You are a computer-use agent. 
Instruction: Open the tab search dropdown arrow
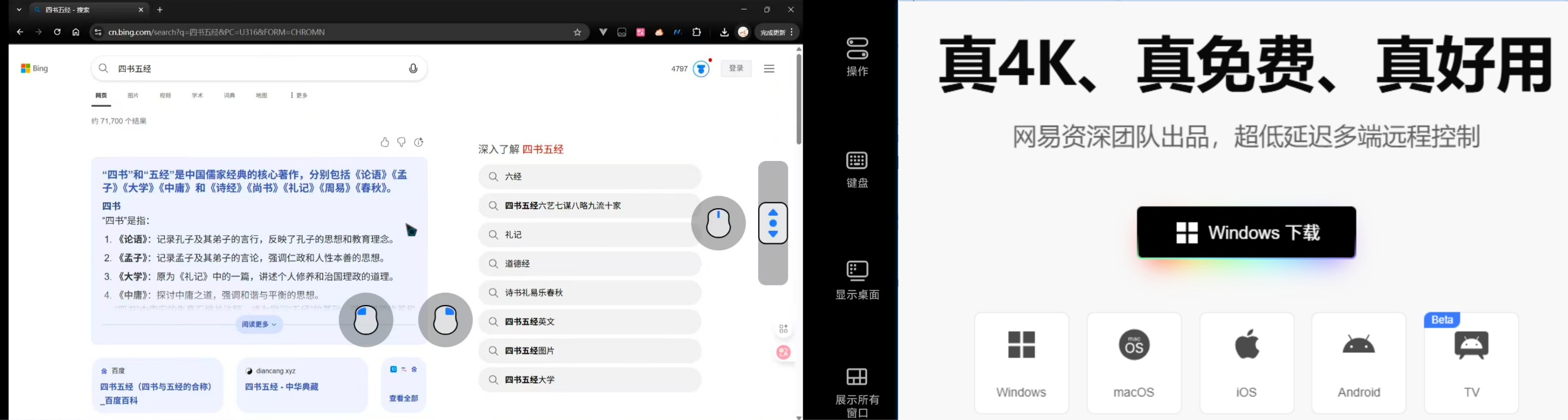(19, 9)
